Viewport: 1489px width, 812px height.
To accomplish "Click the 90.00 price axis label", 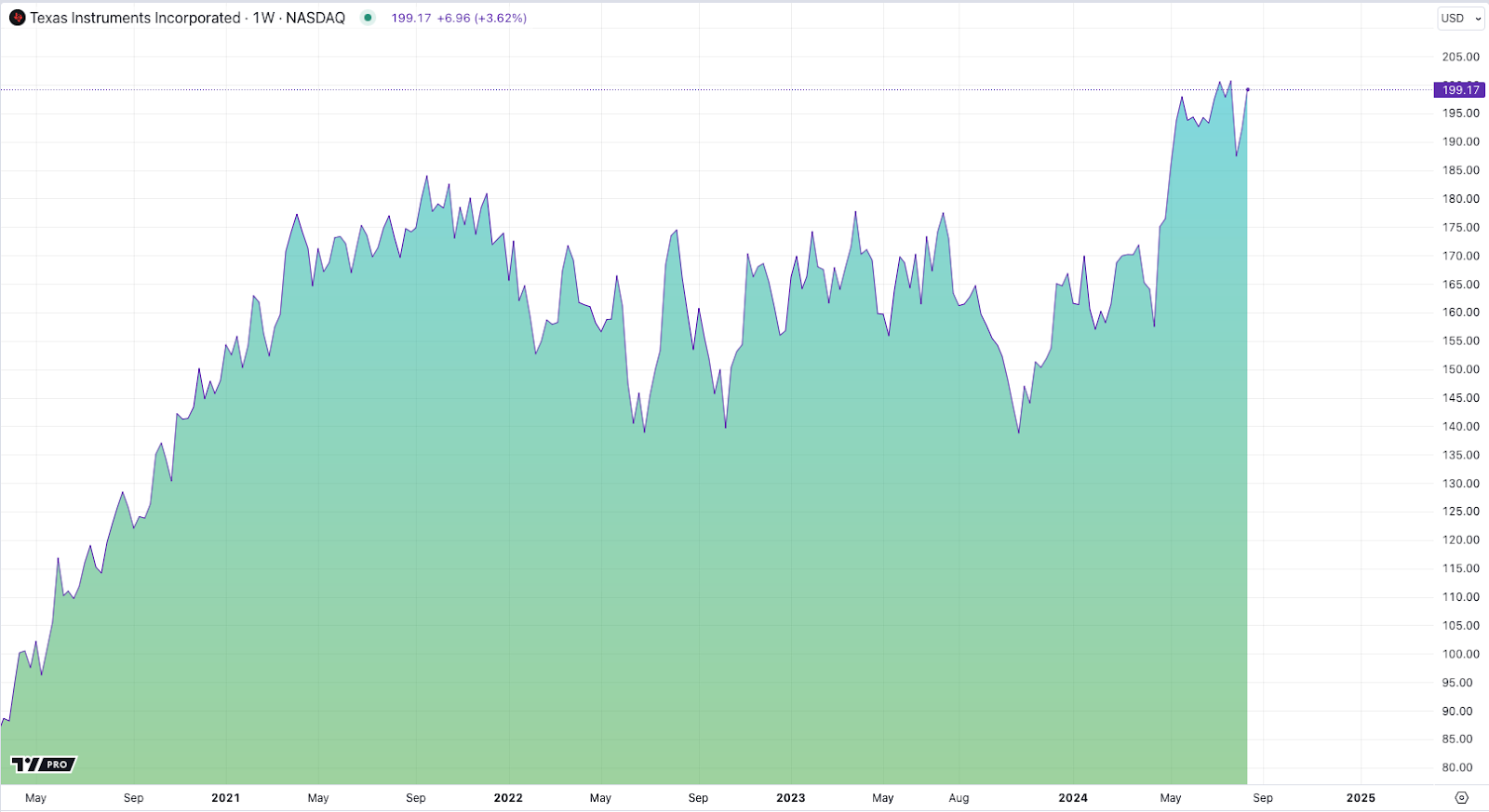I will tap(1457, 712).
